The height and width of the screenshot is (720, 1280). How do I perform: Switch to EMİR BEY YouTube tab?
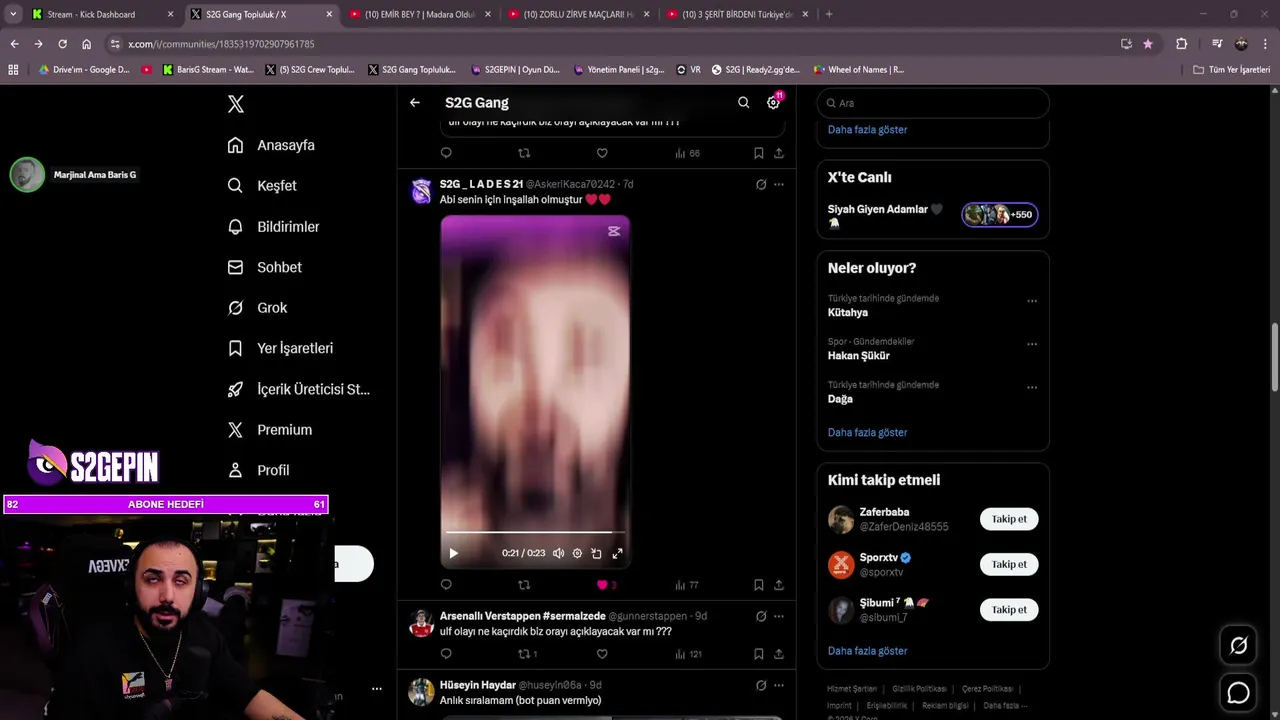pos(418,14)
